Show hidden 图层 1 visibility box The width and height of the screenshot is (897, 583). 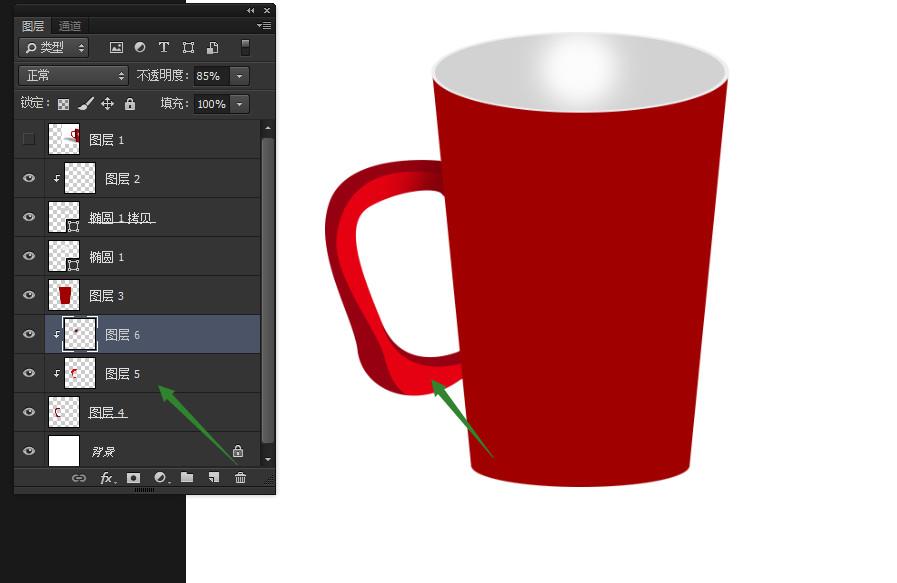(29, 139)
